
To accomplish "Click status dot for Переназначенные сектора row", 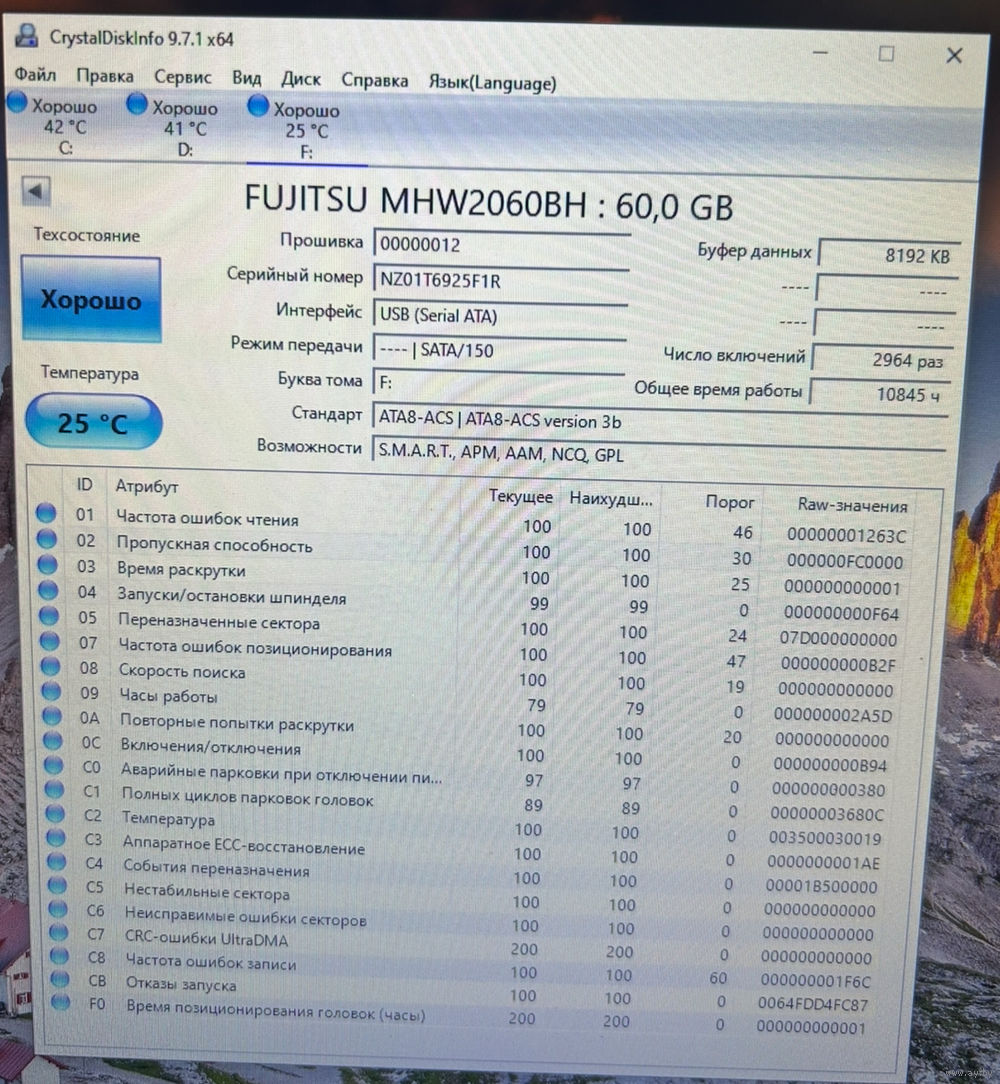I will (x=49, y=615).
